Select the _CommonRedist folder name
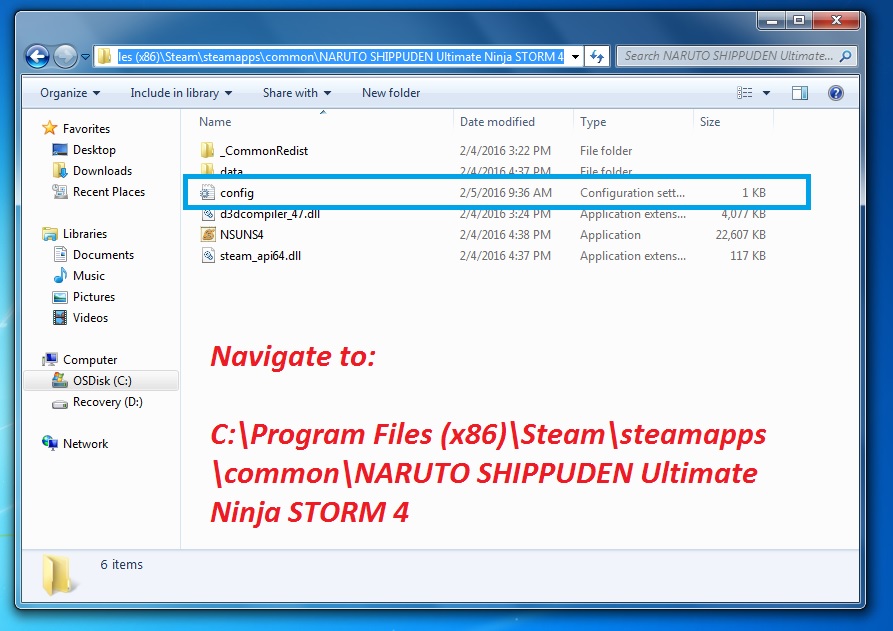 point(264,151)
